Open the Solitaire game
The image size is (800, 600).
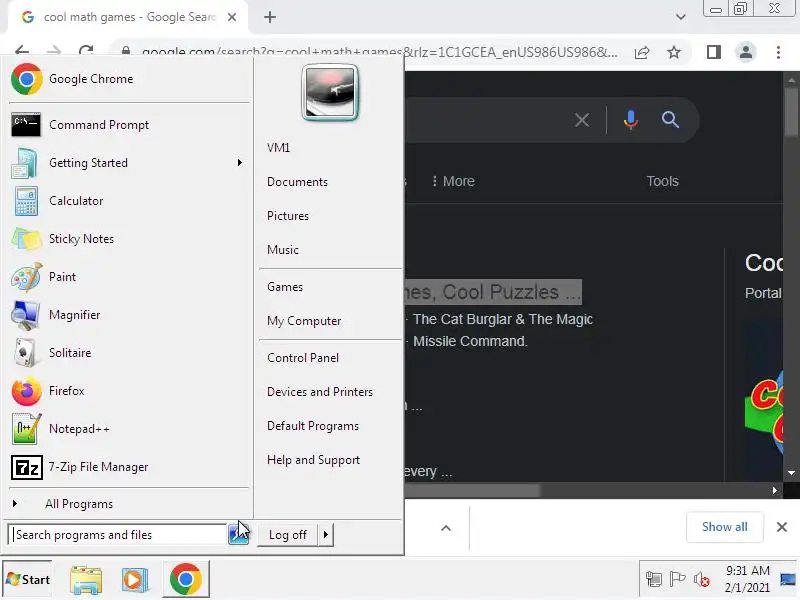click(x=129, y=353)
